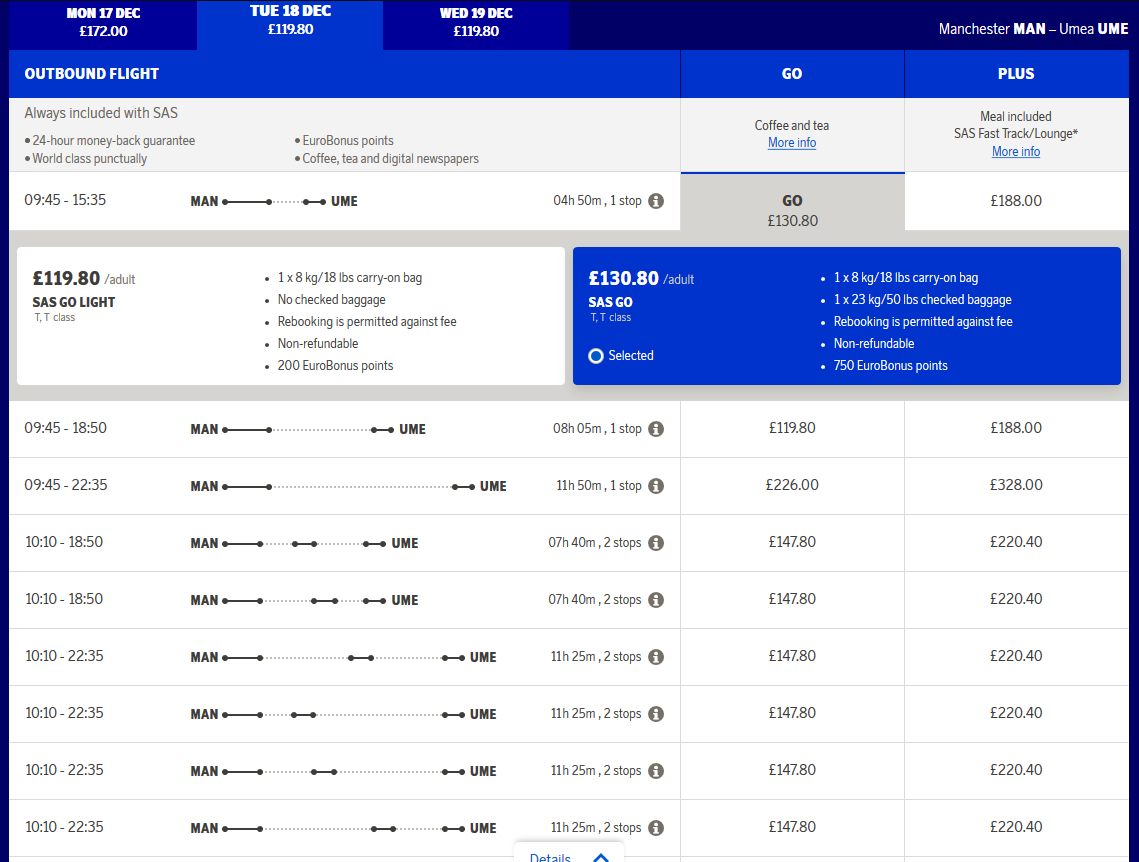Viewport: 1139px width, 862px height.
Task: Click the "08h 05m, 1 stop" duration
Action: (x=597, y=429)
